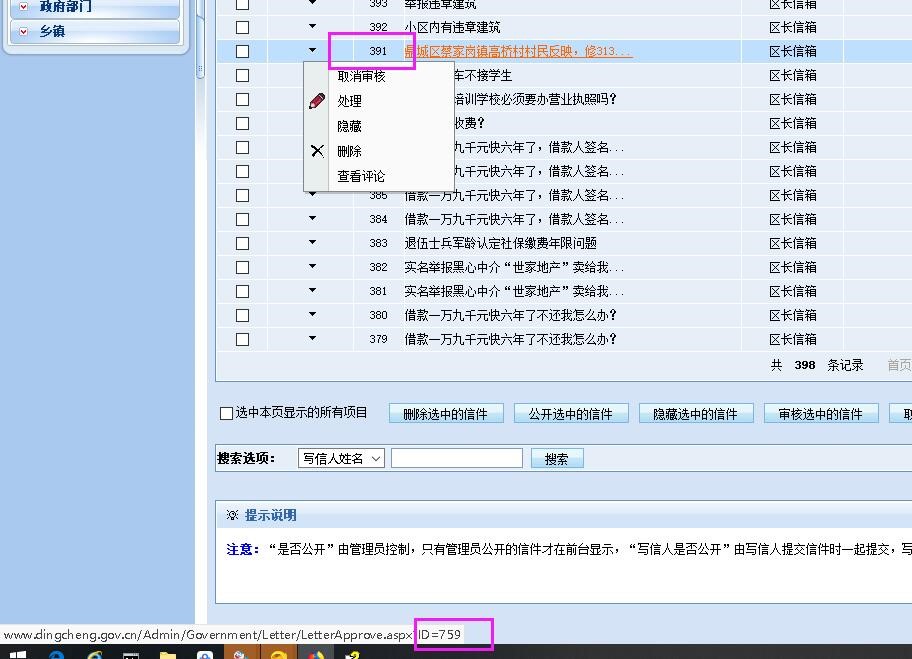The image size is (912, 659).
Task: Select the checkbox for row 379
Action: pyautogui.click(x=242, y=339)
